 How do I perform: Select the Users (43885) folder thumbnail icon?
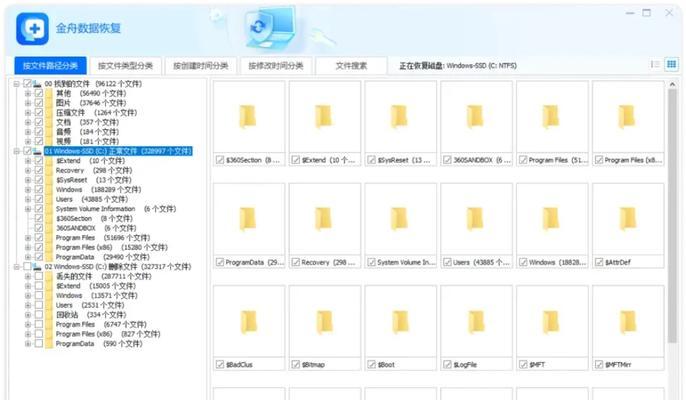click(x=475, y=219)
